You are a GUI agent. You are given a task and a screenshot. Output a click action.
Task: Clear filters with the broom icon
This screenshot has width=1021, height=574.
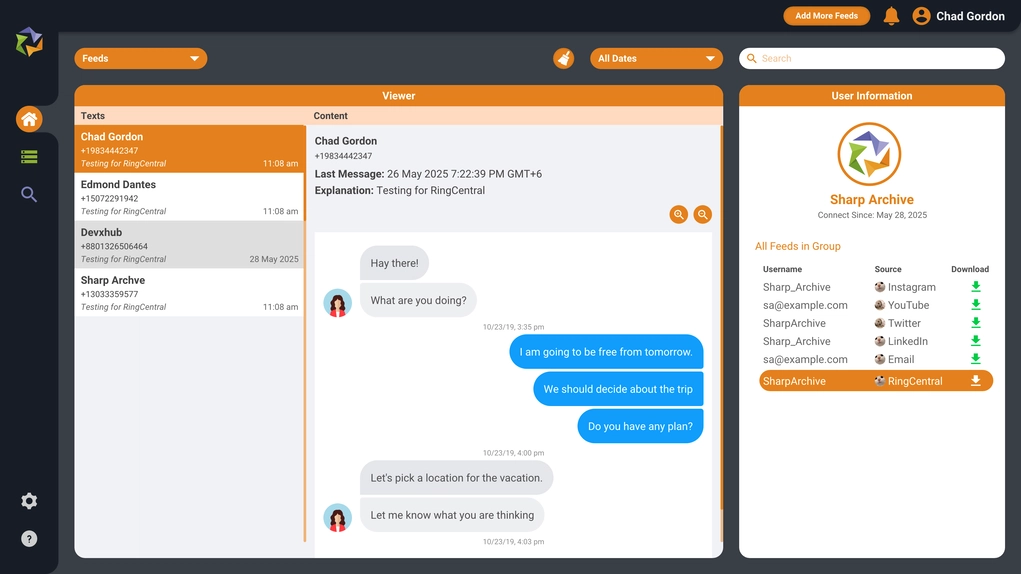pyautogui.click(x=564, y=59)
